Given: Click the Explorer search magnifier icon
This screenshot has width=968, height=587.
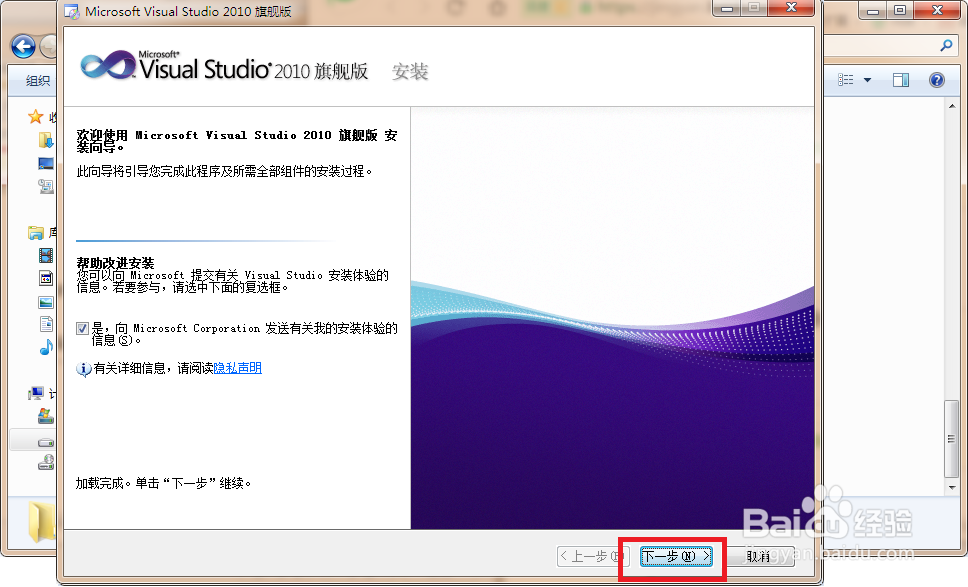Looking at the screenshot, I should [946, 45].
